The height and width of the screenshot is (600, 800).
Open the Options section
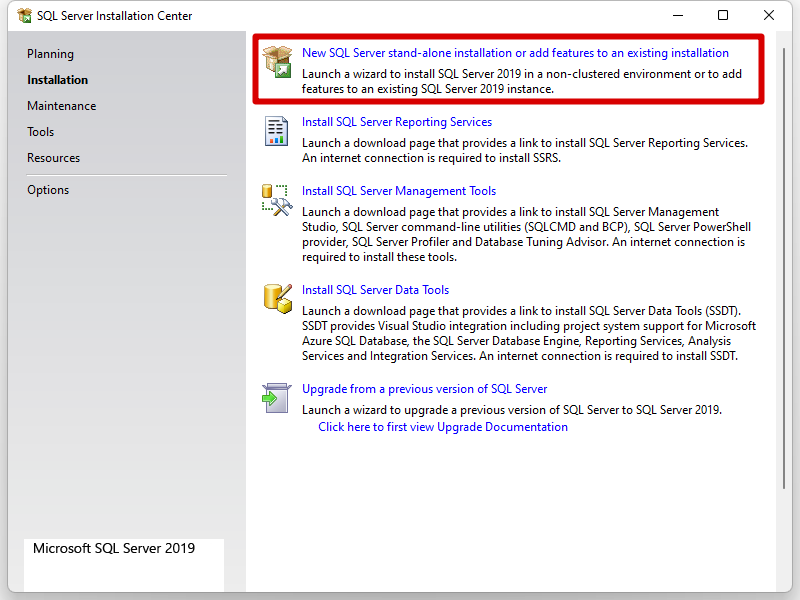[48, 190]
